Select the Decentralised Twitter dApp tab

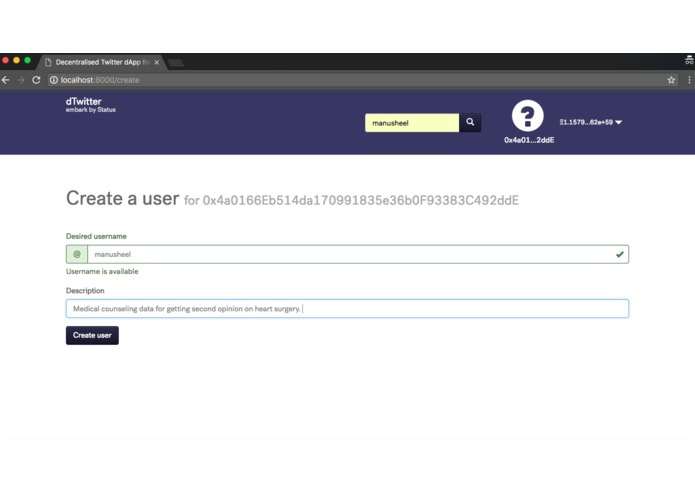[102, 62]
